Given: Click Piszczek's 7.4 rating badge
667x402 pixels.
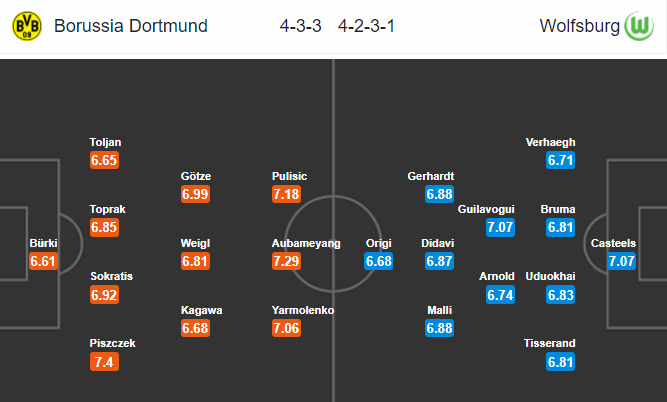Looking at the screenshot, I should [104, 362].
